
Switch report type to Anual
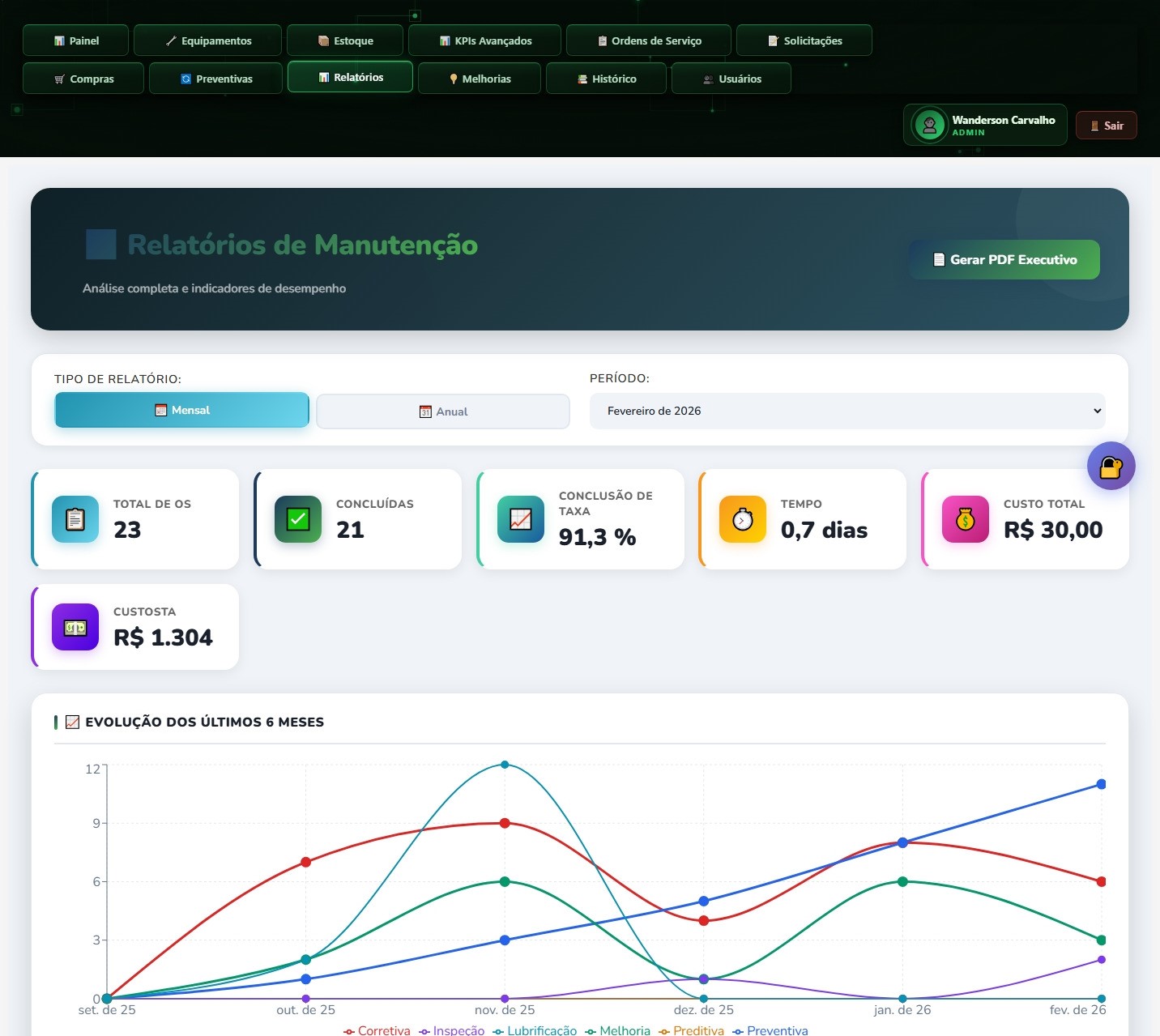pos(443,411)
